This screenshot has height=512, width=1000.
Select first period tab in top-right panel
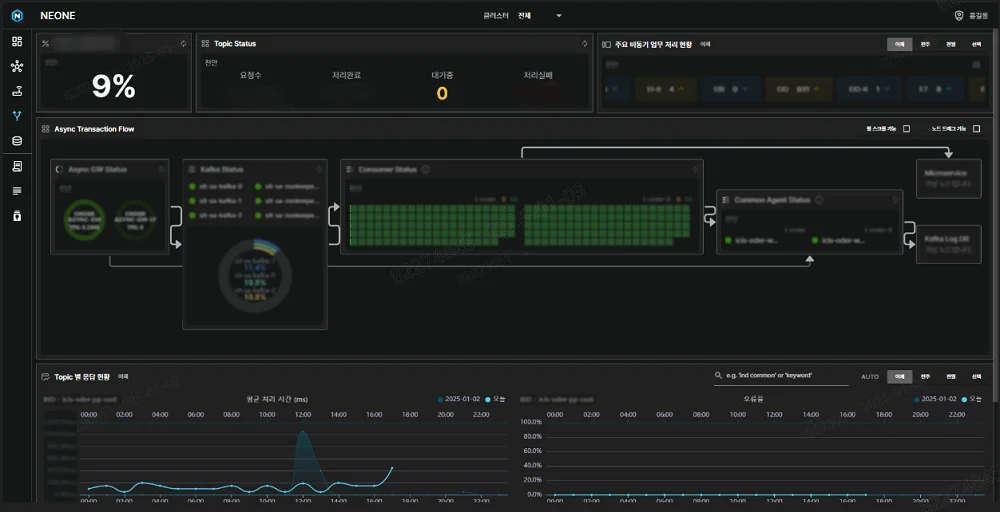pyautogui.click(x=899, y=44)
